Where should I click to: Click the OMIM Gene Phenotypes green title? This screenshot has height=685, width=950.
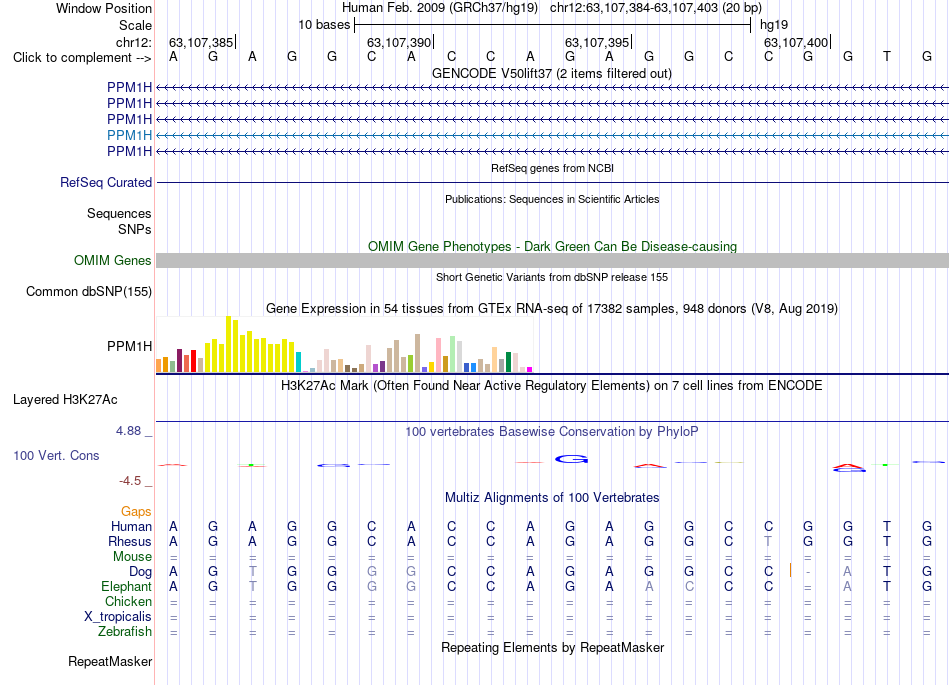pyautogui.click(x=552, y=247)
